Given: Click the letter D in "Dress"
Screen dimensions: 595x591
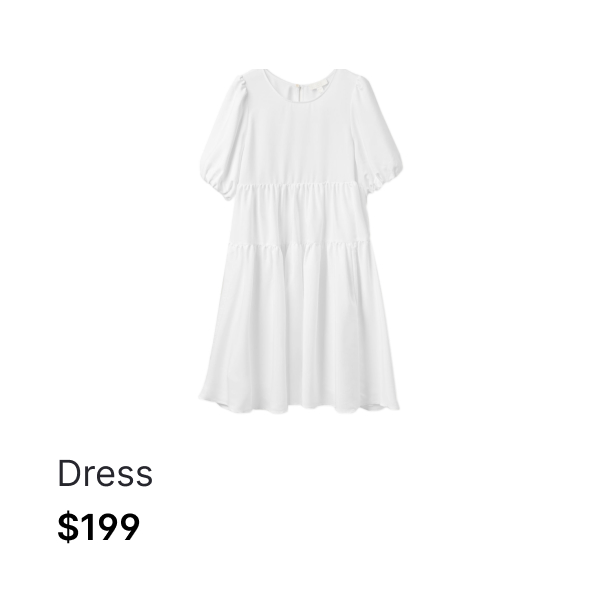Looking at the screenshot, I should point(69,473).
